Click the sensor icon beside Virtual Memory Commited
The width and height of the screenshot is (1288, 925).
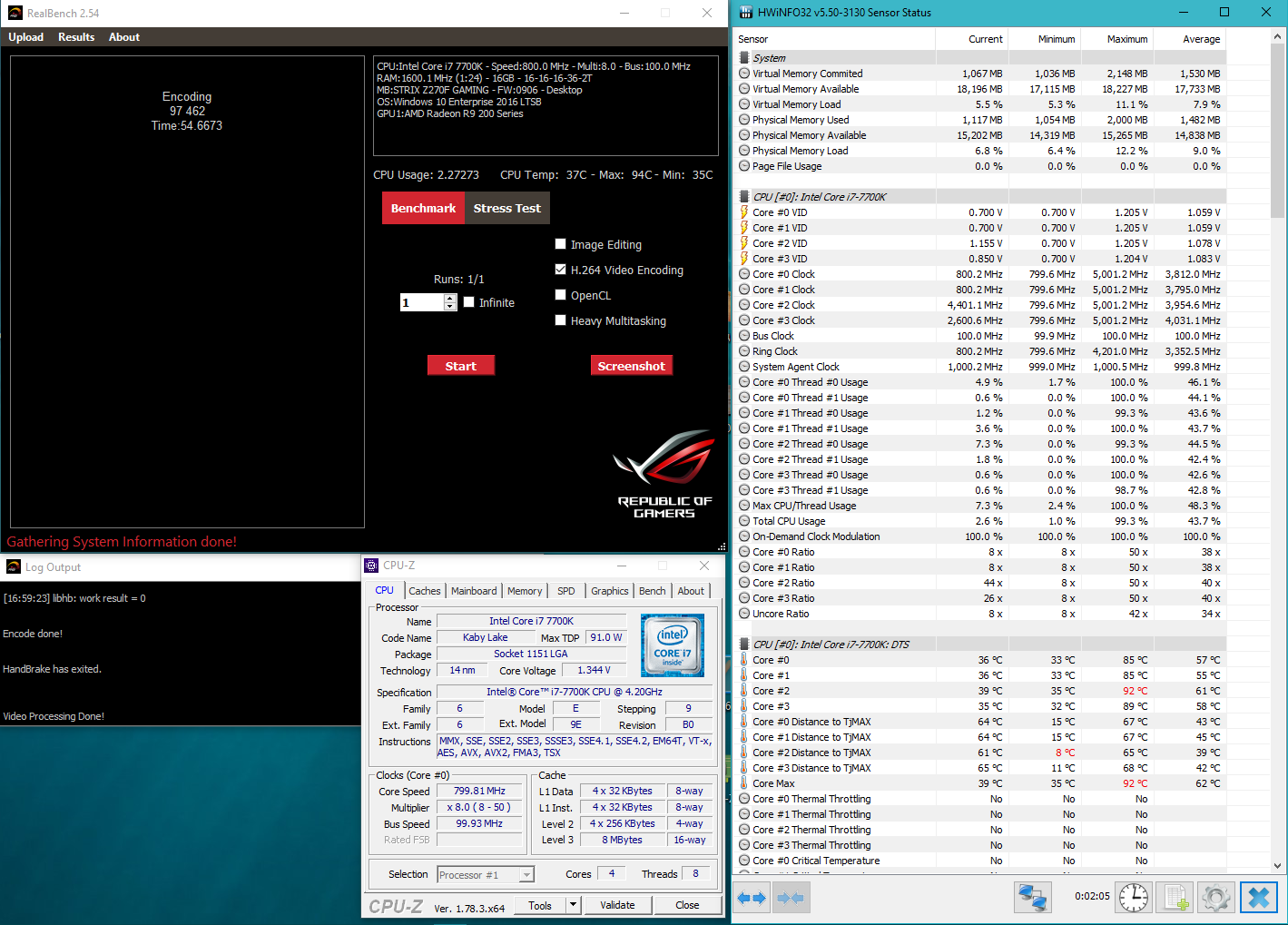744,74
